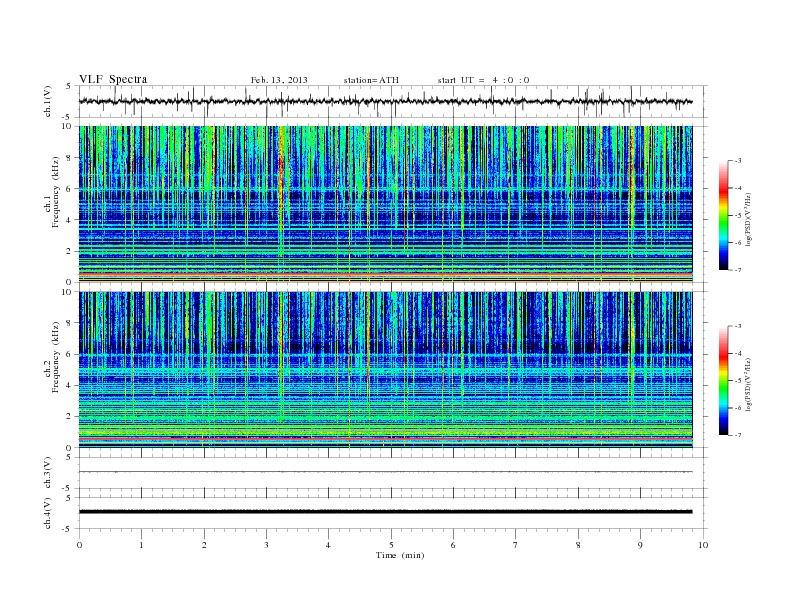792x612 pixels.
Task: Click inside the ch.1 spectrogram panel
Action: pyautogui.click(x=385, y=204)
